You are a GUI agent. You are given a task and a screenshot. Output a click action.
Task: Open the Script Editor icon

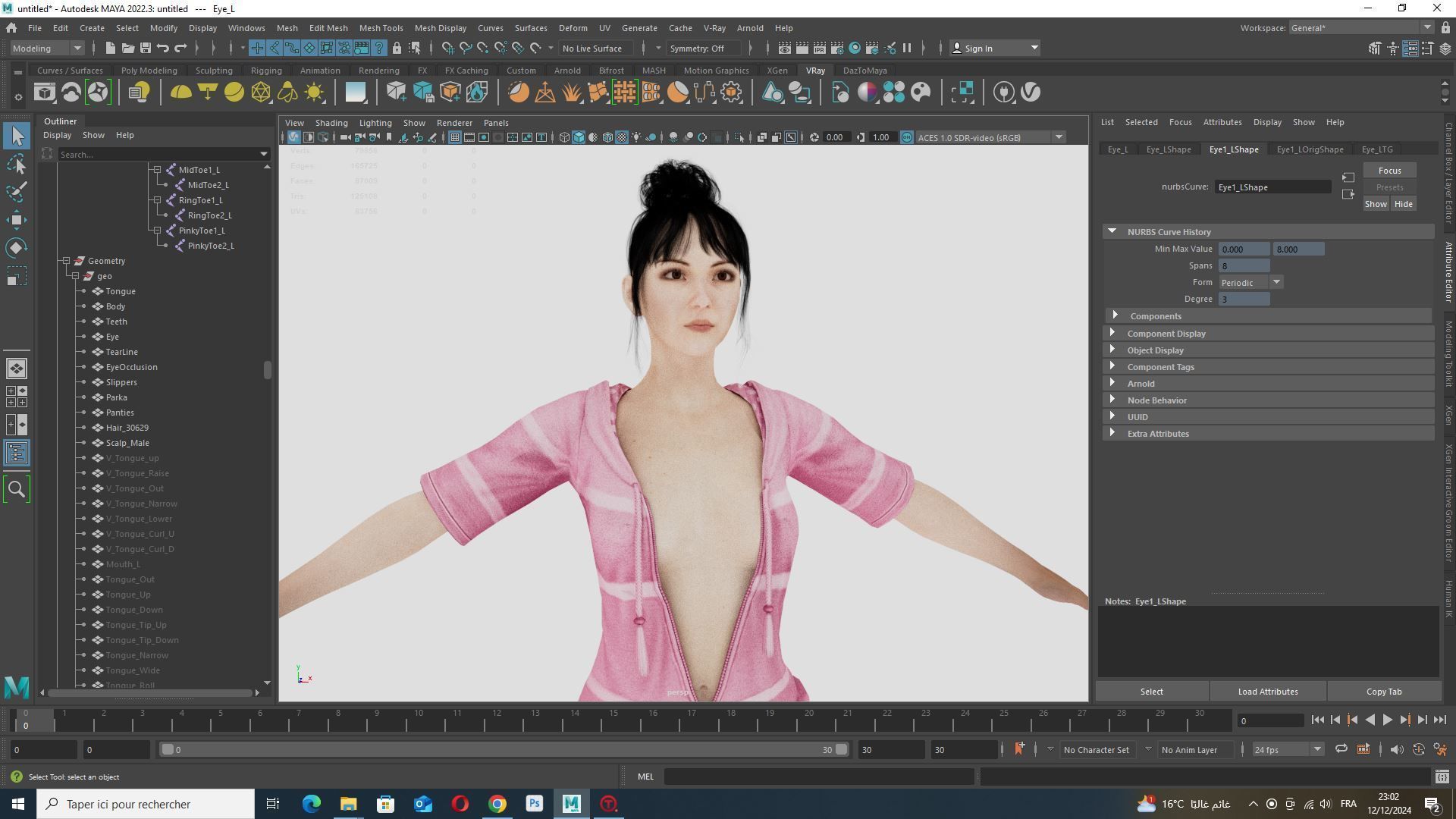click(x=1442, y=777)
